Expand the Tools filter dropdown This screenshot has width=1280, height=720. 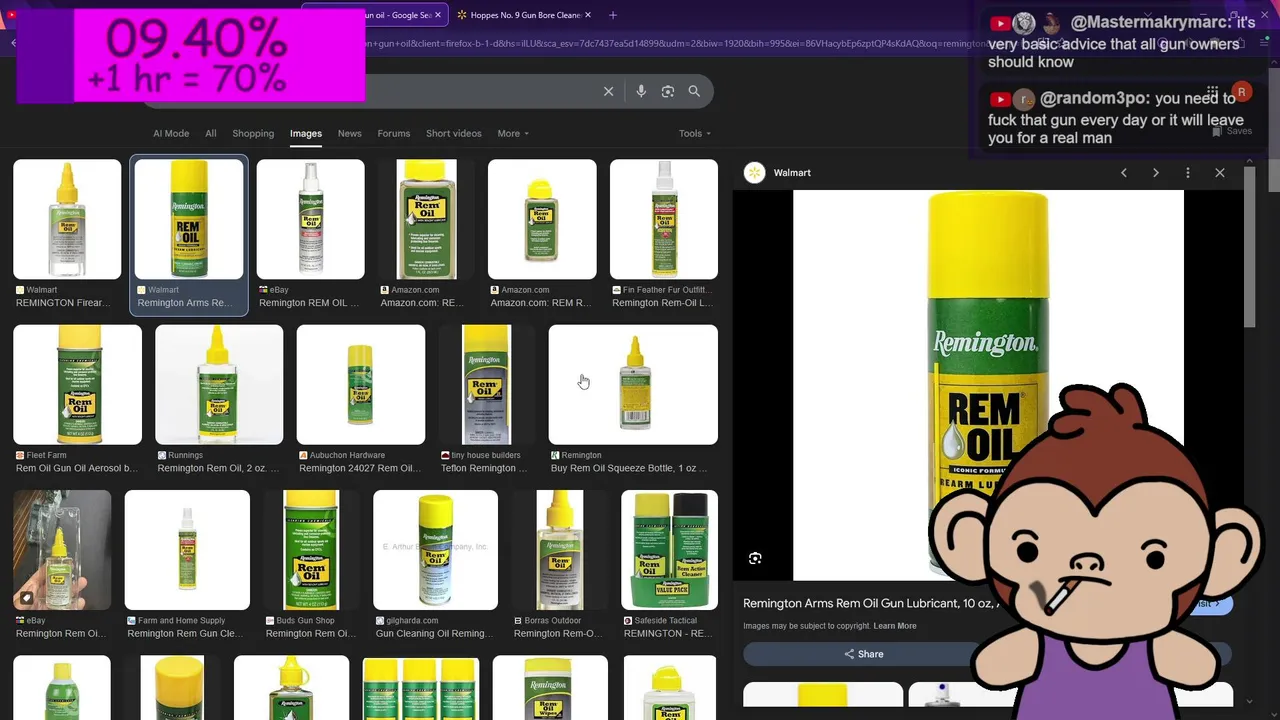[x=695, y=133]
